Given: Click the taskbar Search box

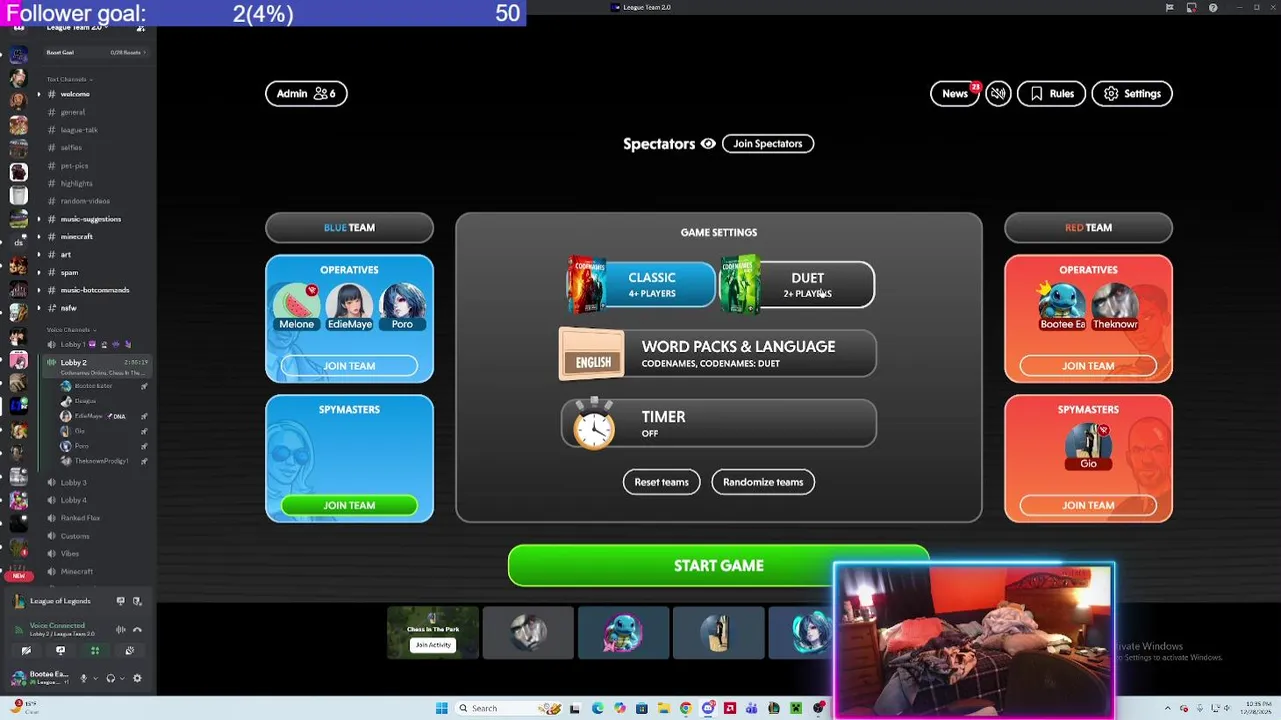Looking at the screenshot, I should [510, 708].
